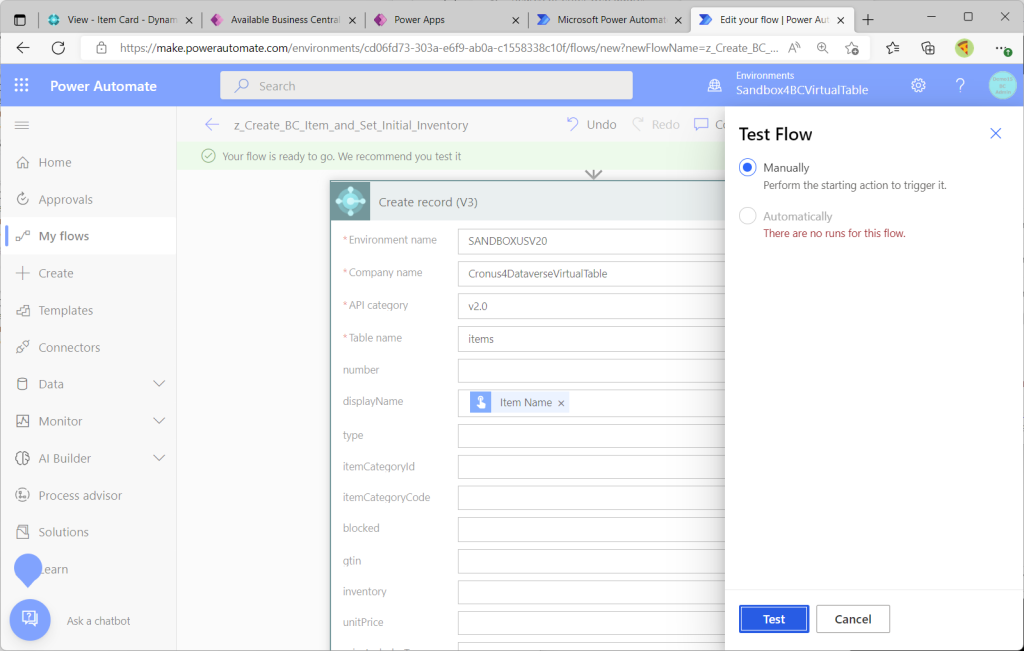Open My flows in sidebar
The height and width of the screenshot is (651, 1024).
tap(88, 236)
